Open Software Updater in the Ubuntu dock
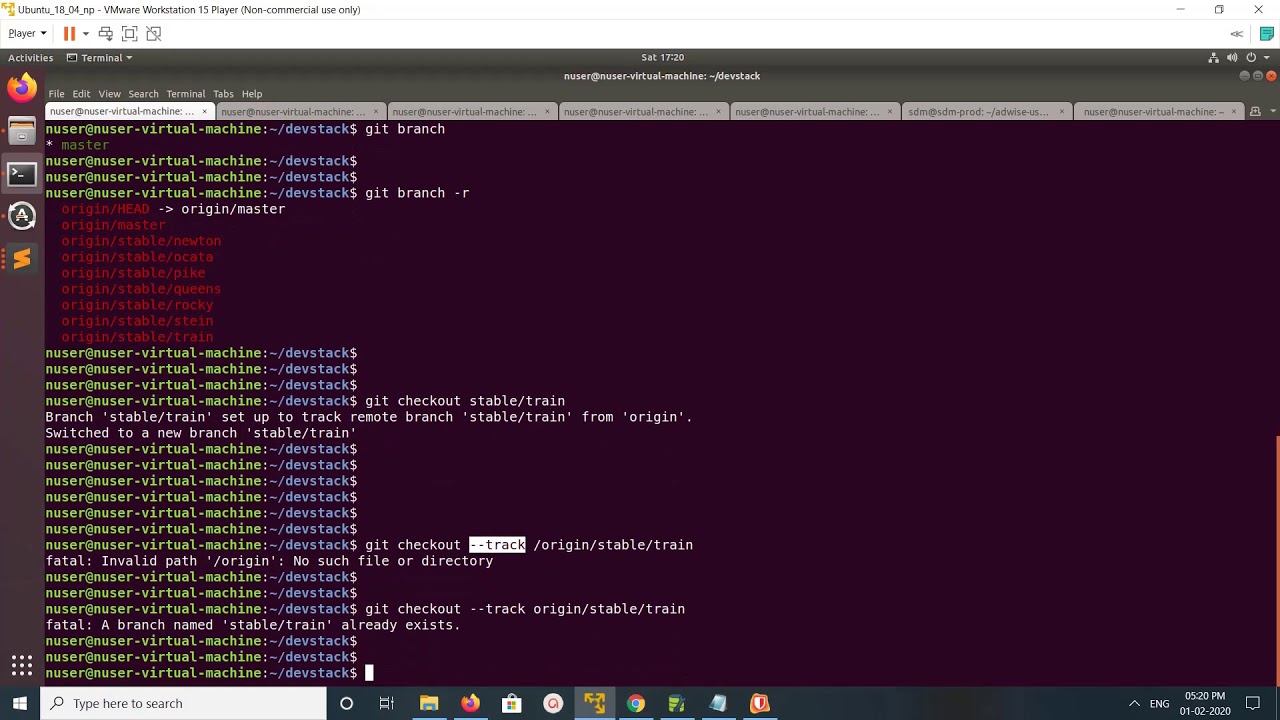 coord(21,216)
